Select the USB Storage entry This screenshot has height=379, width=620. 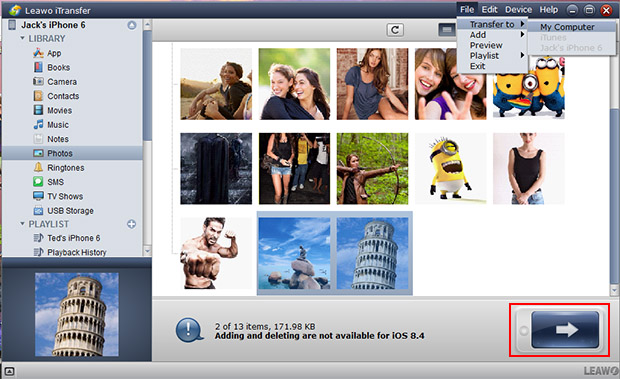[70, 211]
